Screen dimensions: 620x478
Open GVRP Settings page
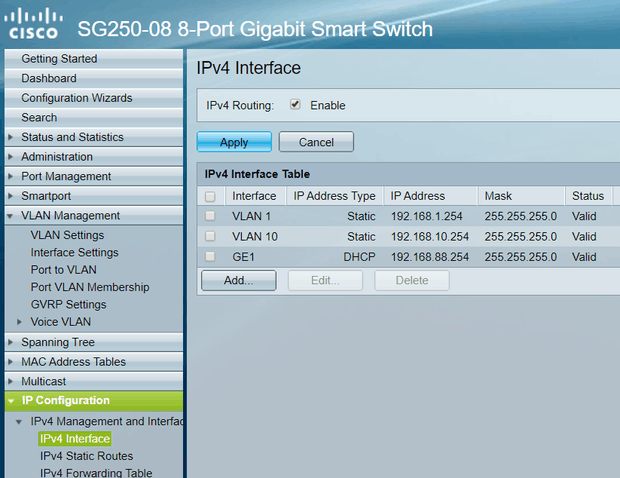[68, 304]
